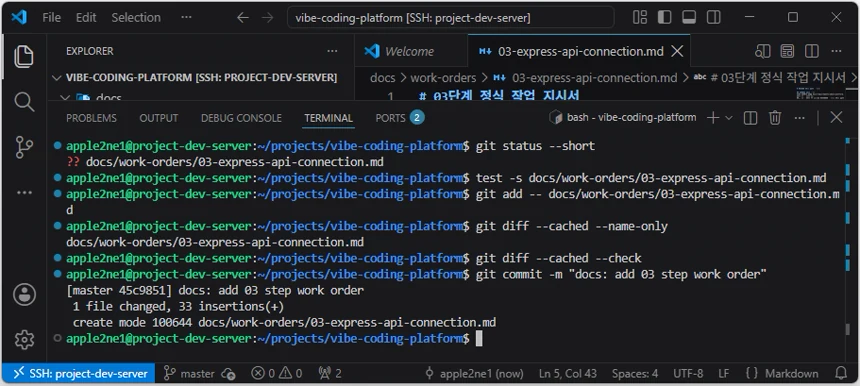Select the bash - vibe-coding-platform terminal
The height and width of the screenshot is (386, 860).
click(623, 117)
